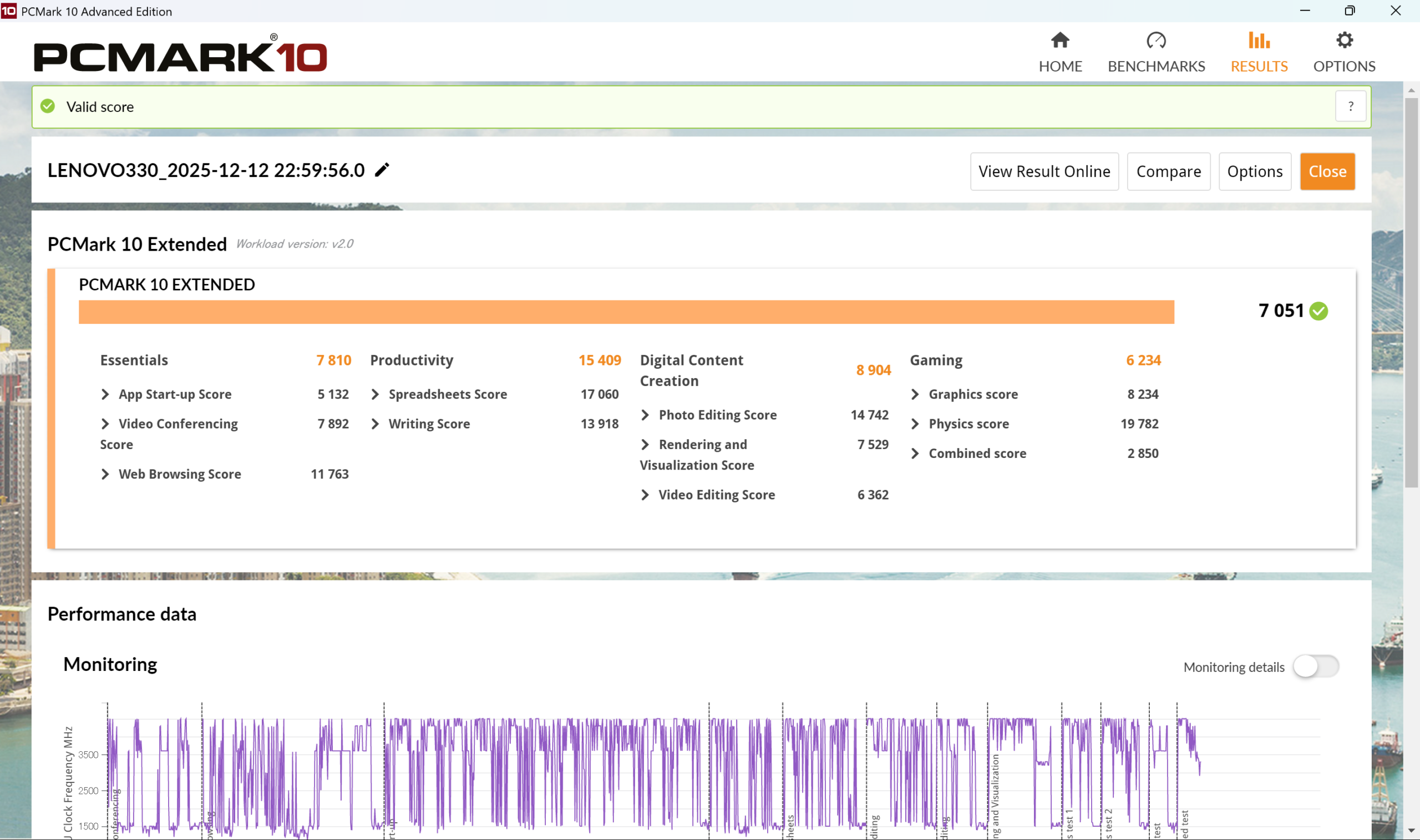Click the Home house icon
The image size is (1420, 840).
1060,41
